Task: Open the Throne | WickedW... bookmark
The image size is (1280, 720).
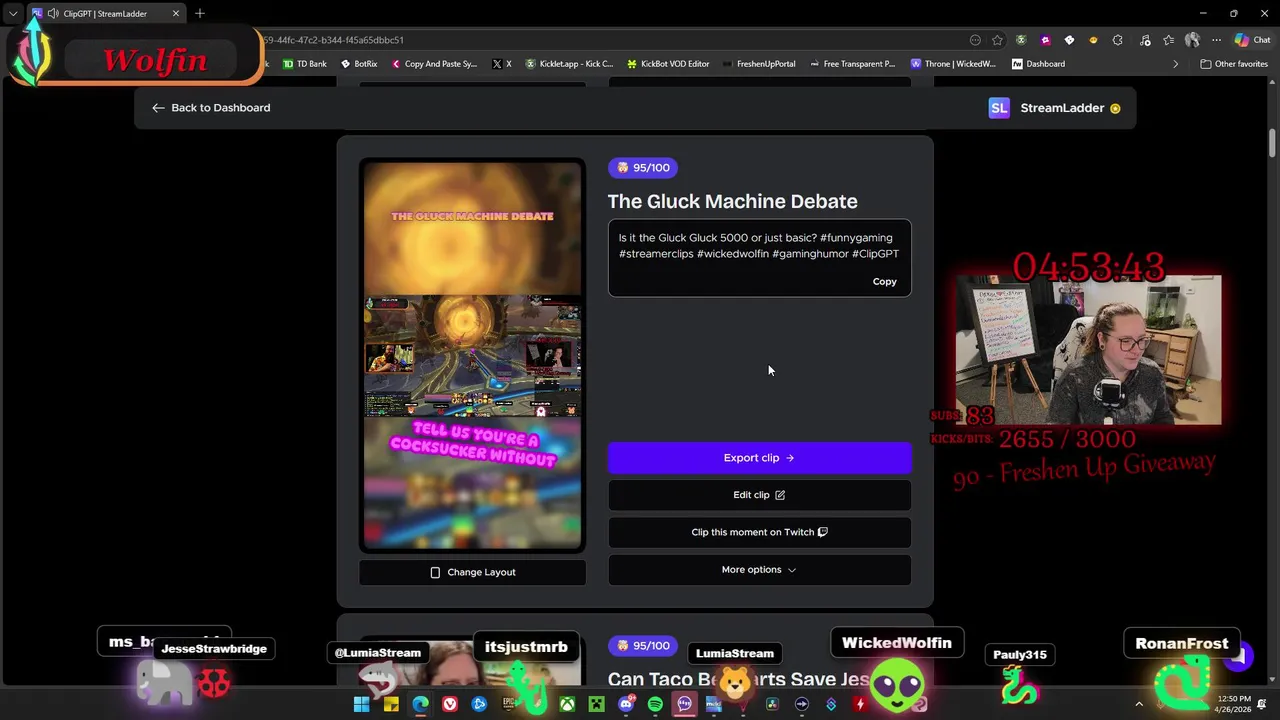Action: pos(953,64)
